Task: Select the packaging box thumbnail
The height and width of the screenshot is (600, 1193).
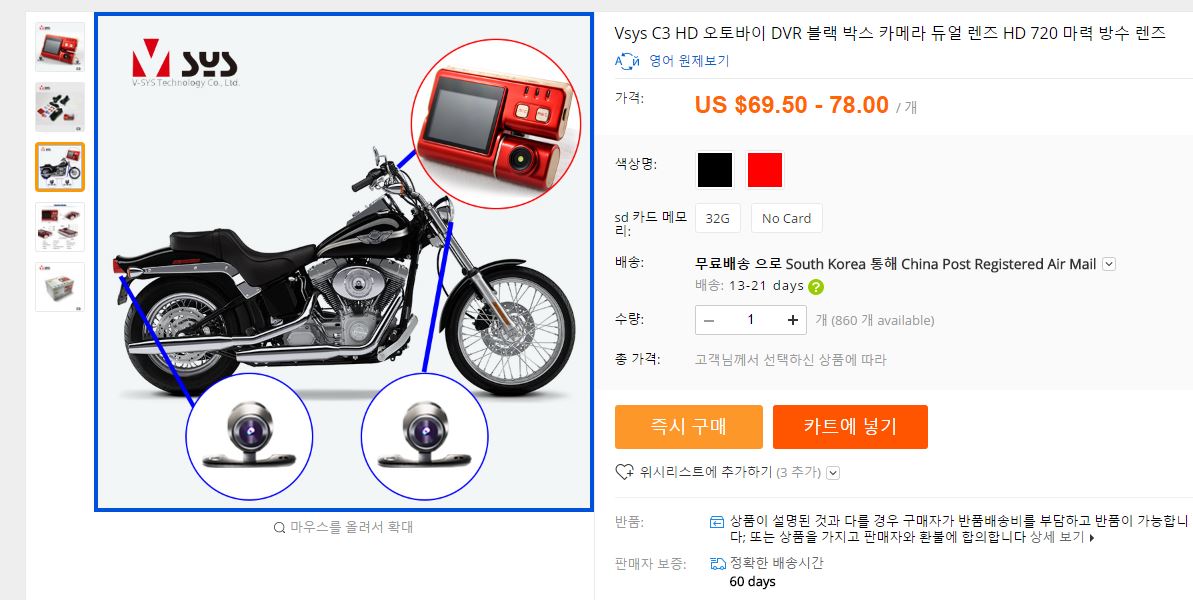Action: pos(60,287)
